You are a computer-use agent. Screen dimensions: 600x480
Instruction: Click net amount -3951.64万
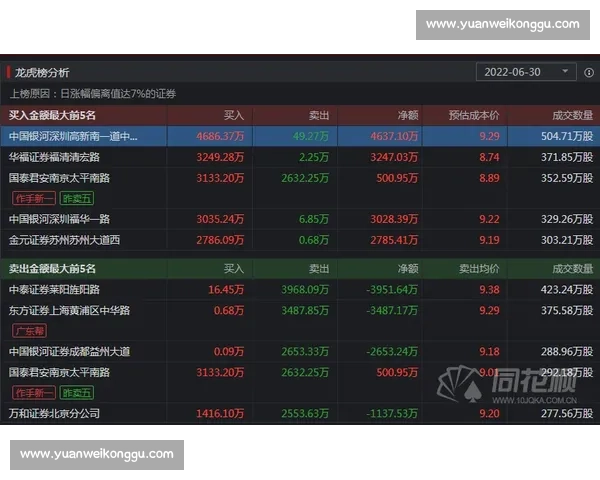click(x=392, y=290)
